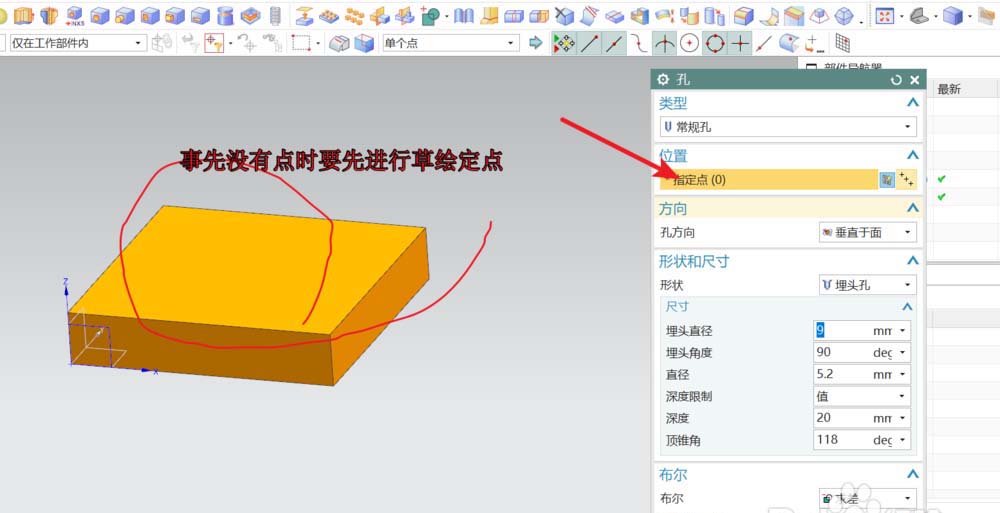Click the shaded cube rendering style icon
This screenshot has height=513, width=1000.
[953, 16]
